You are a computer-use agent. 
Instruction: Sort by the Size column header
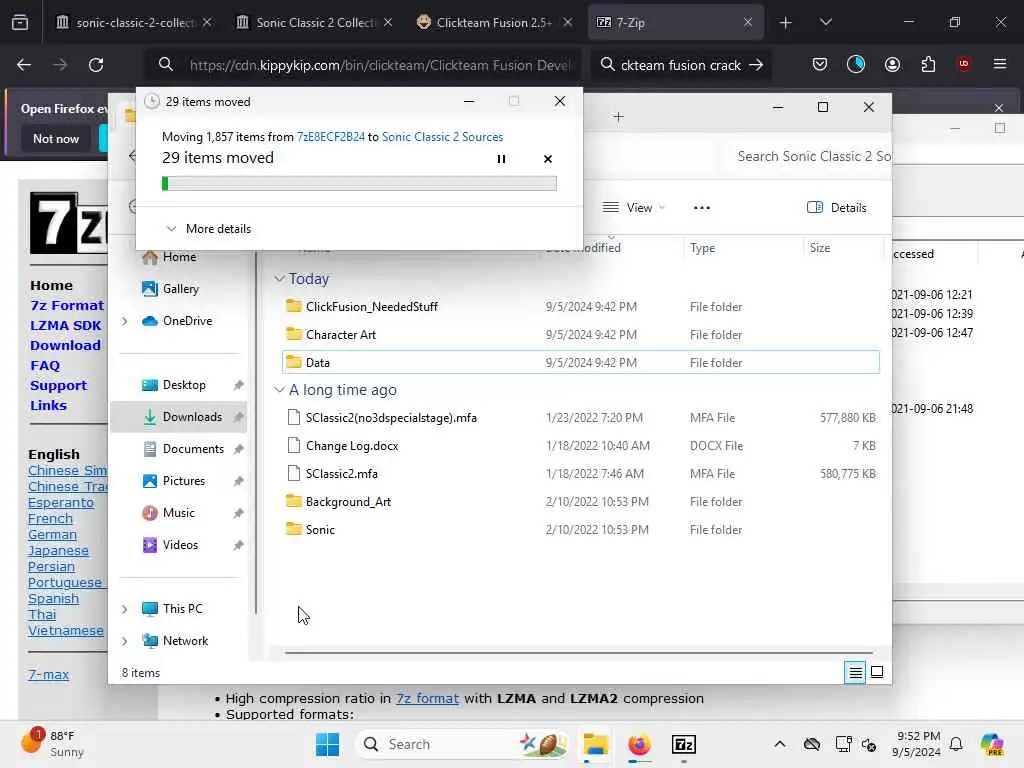[842, 248]
